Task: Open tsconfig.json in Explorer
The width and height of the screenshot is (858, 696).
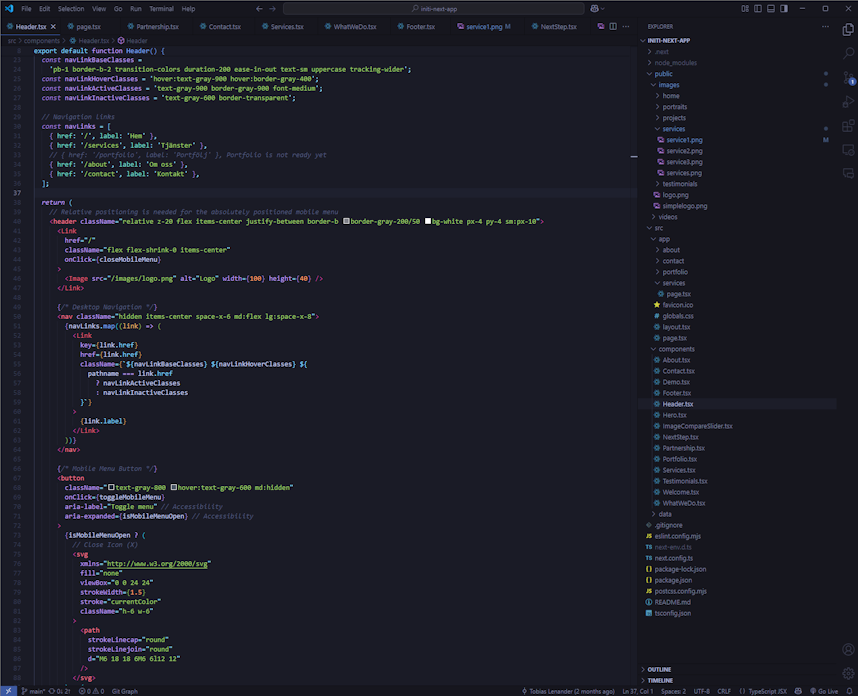Action: pyautogui.click(x=738, y=613)
